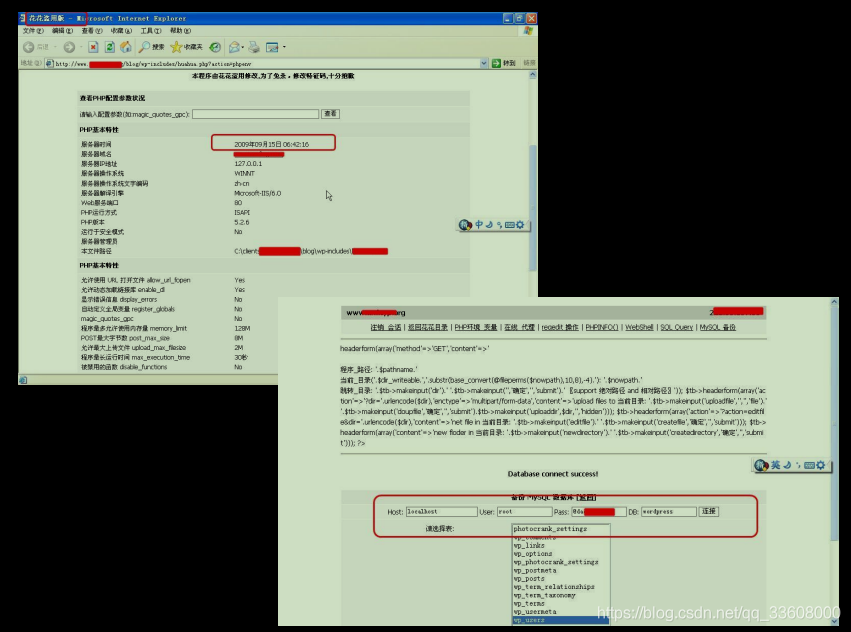The height and width of the screenshot is (632, 851).
Task: Toggle the 中 language mode on upper IME toolbar
Action: coord(479,224)
